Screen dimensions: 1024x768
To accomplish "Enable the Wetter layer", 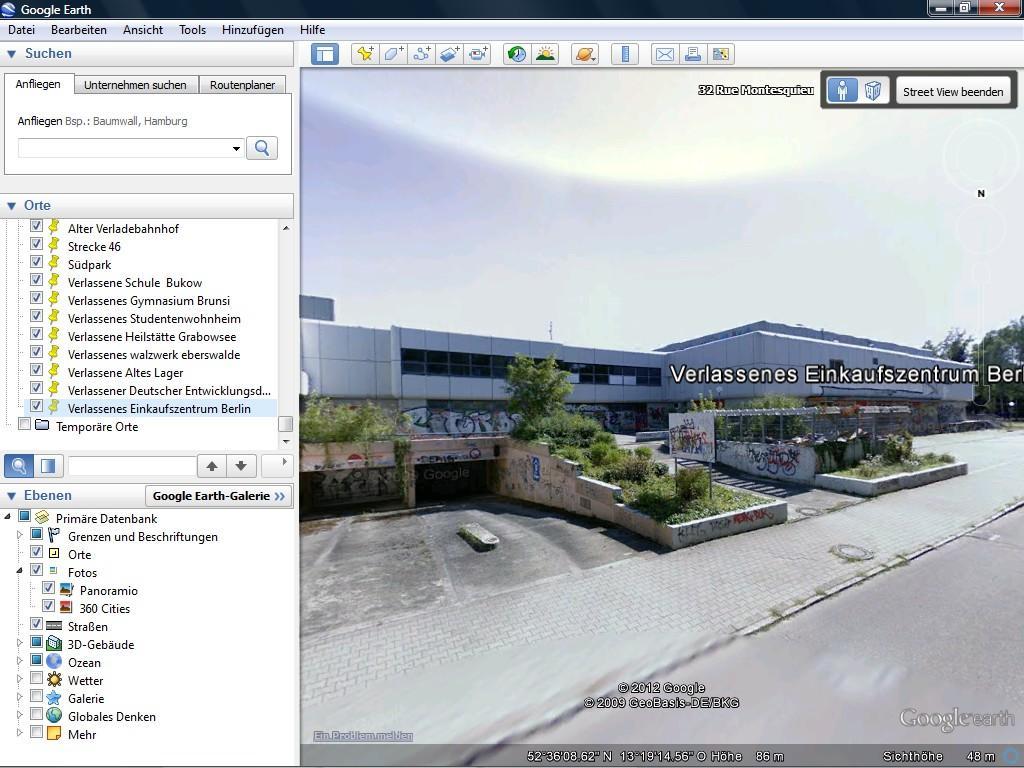I will point(37,678).
